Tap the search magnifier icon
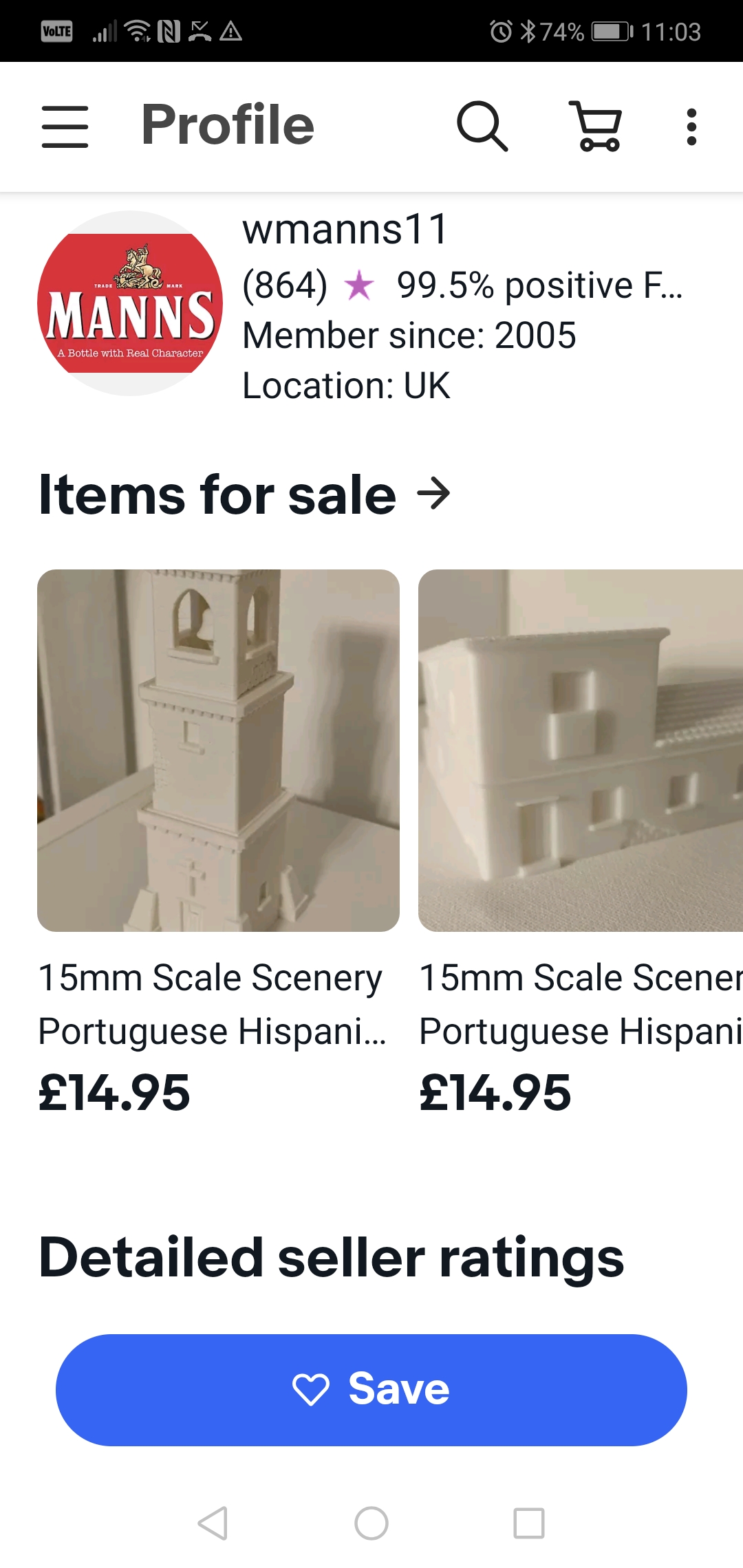The image size is (743, 1568). (482, 126)
